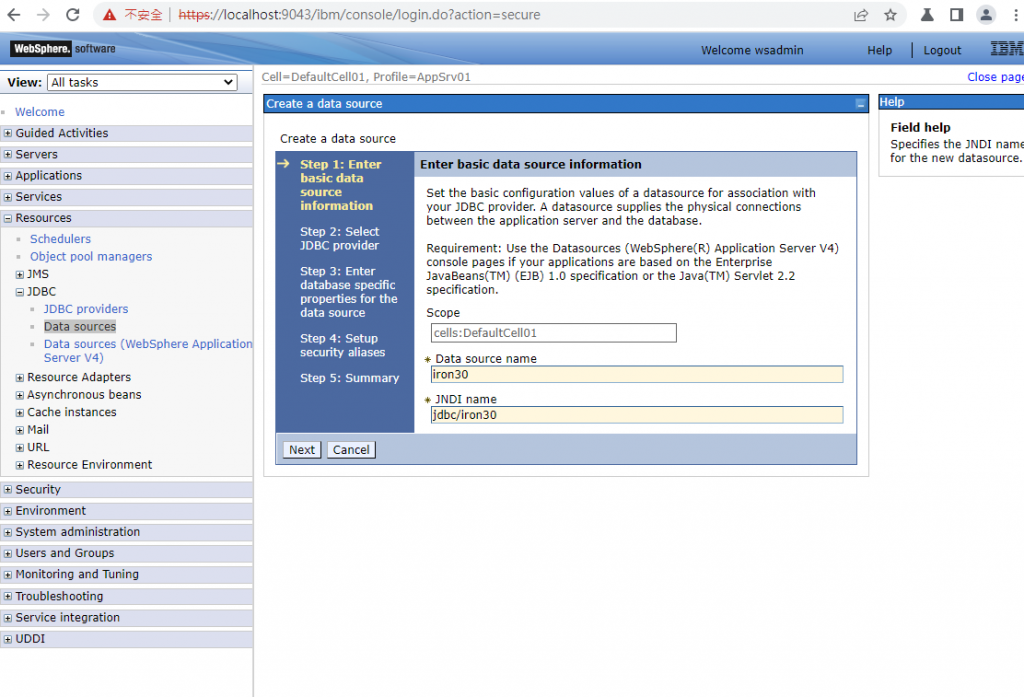Image resolution: width=1024 pixels, height=697 pixels.
Task: Minimize the Create a data source panel
Action: point(860,104)
